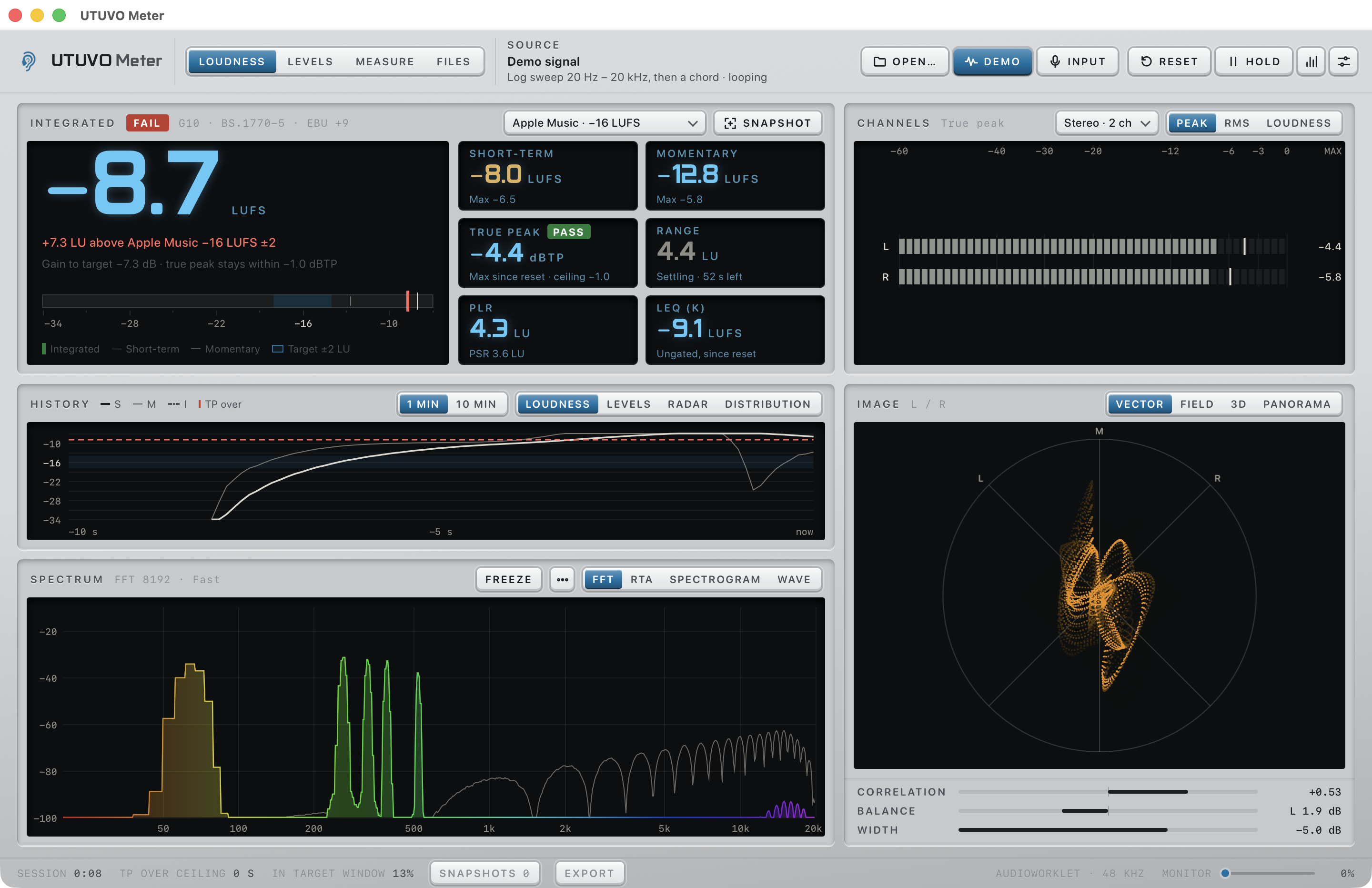Click the Input source button

tap(1077, 62)
